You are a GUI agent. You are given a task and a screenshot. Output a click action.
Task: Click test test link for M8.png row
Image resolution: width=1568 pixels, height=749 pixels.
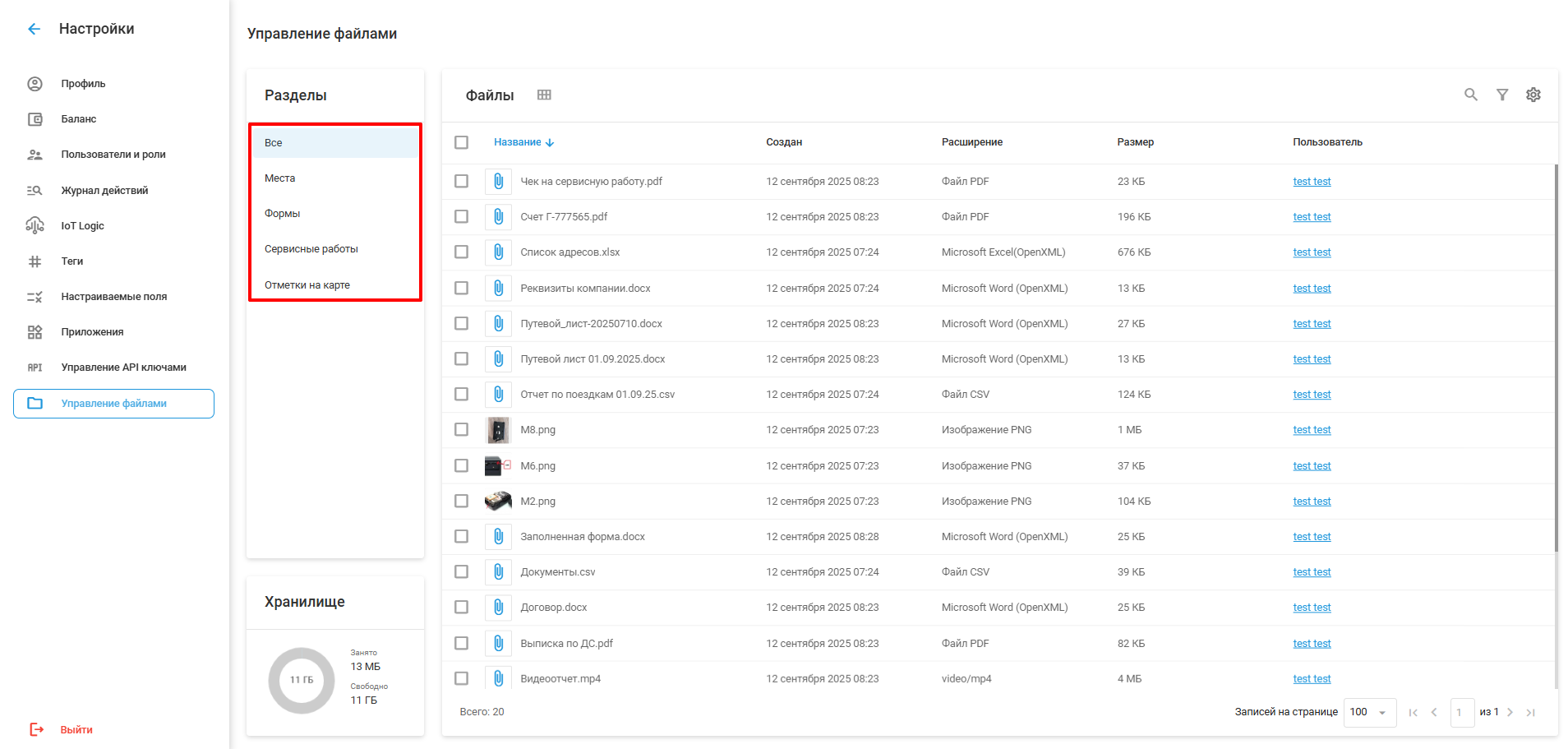coord(1311,430)
